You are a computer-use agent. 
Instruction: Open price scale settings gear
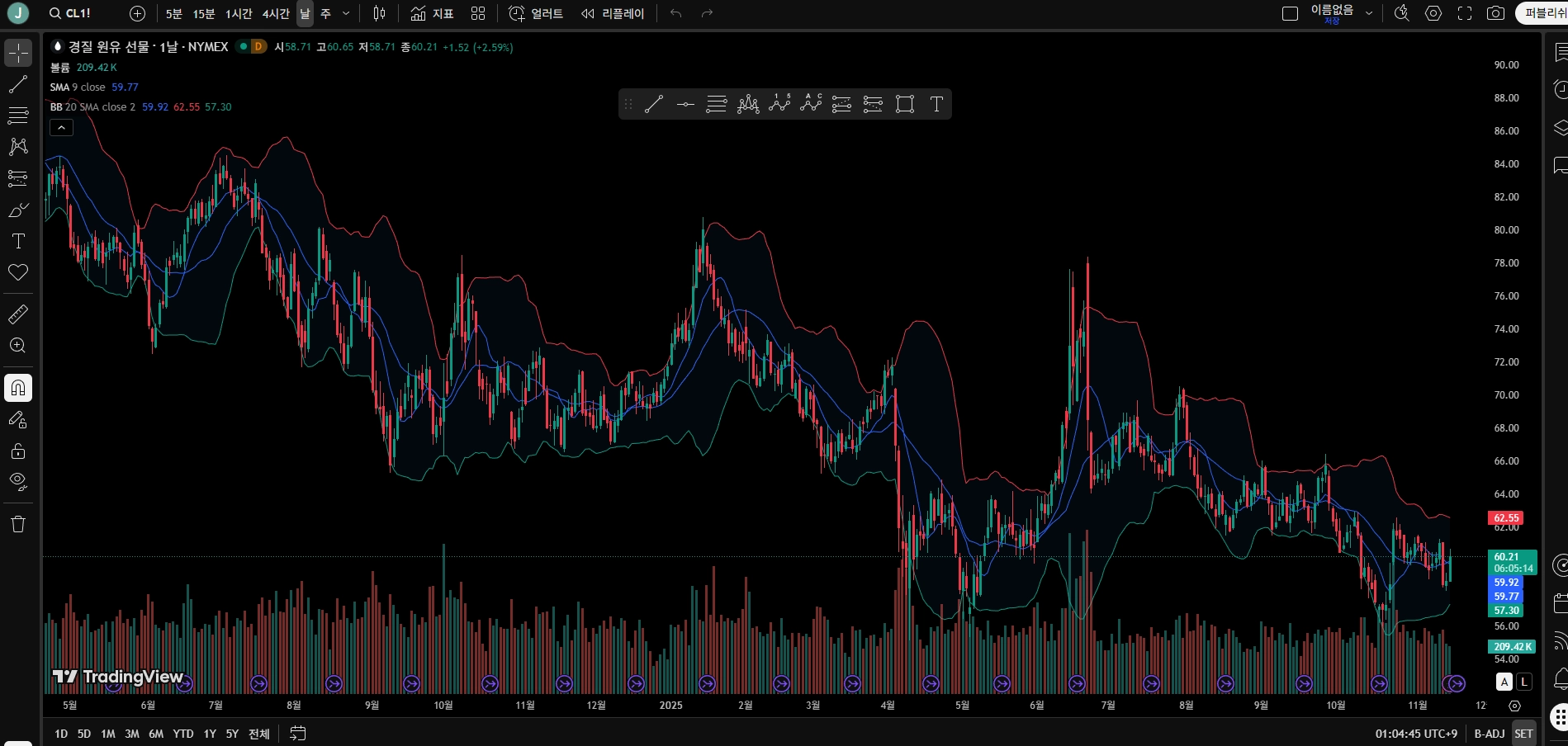pos(1514,706)
